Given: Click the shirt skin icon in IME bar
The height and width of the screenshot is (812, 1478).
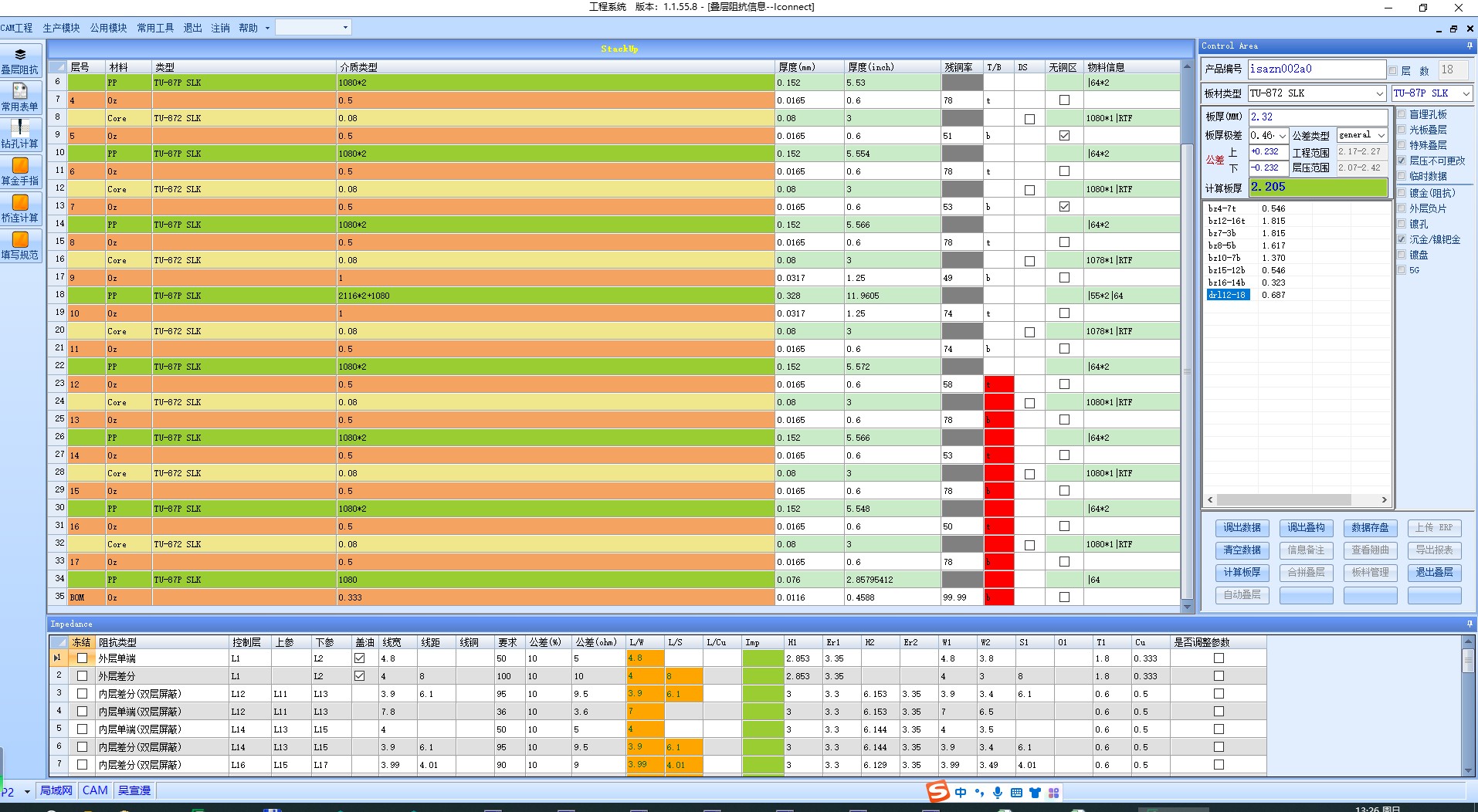Looking at the screenshot, I should [1035, 793].
